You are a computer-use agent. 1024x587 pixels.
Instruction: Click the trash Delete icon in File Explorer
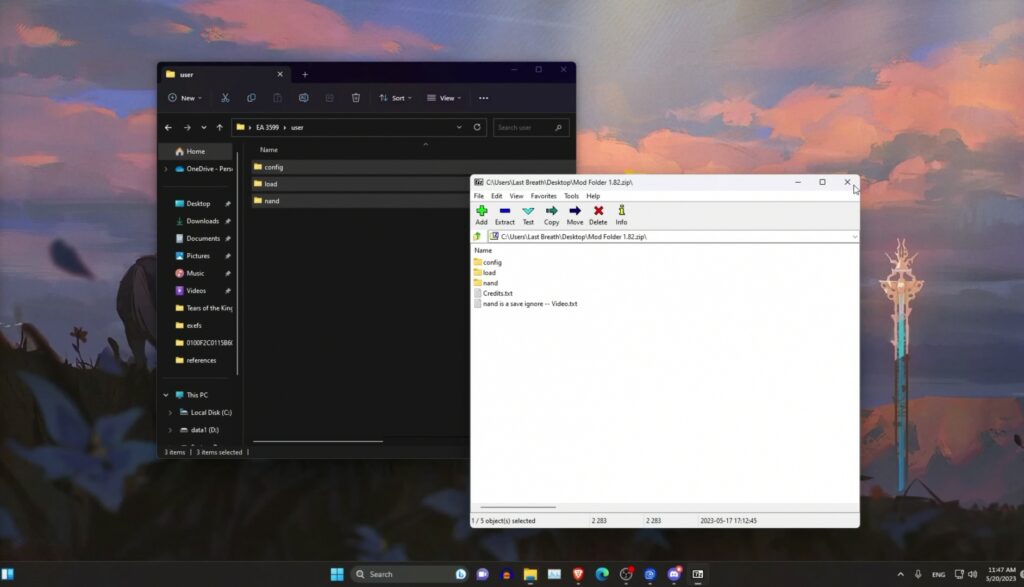point(356,98)
